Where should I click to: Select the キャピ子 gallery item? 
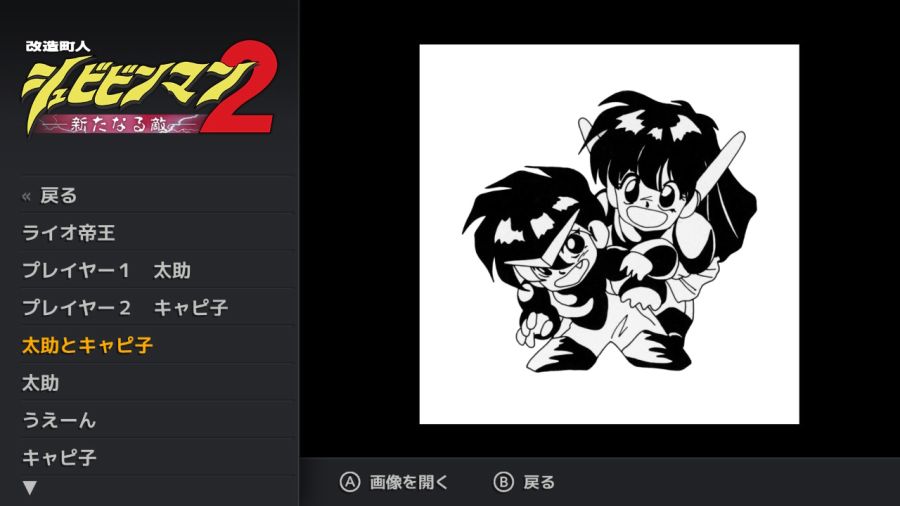point(157,458)
